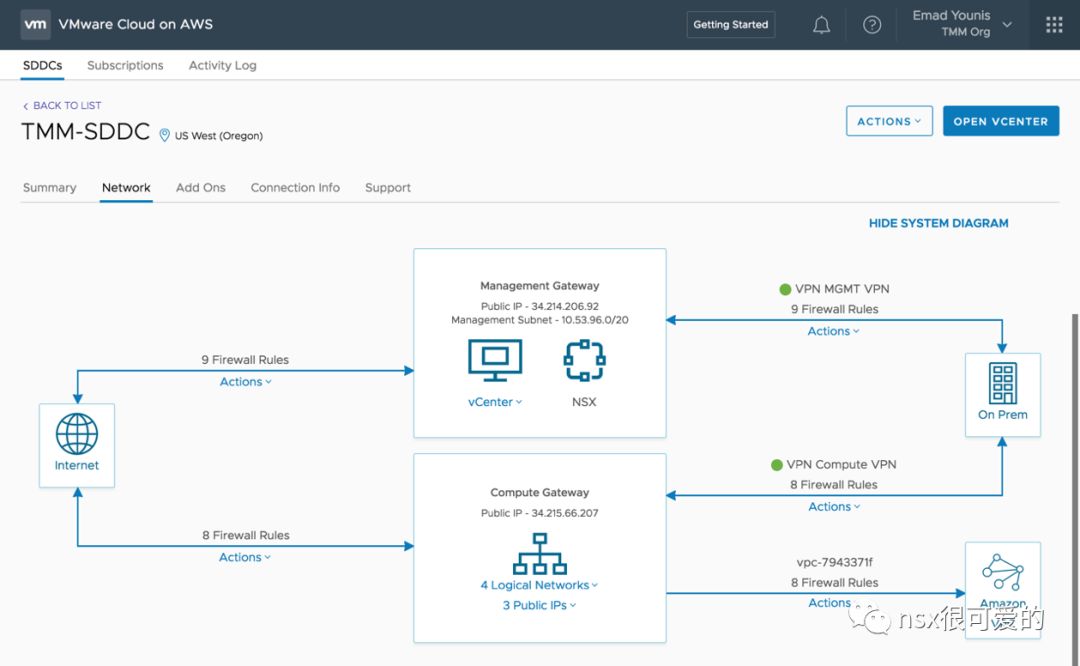Switch to the SDDCs tab

point(43,65)
